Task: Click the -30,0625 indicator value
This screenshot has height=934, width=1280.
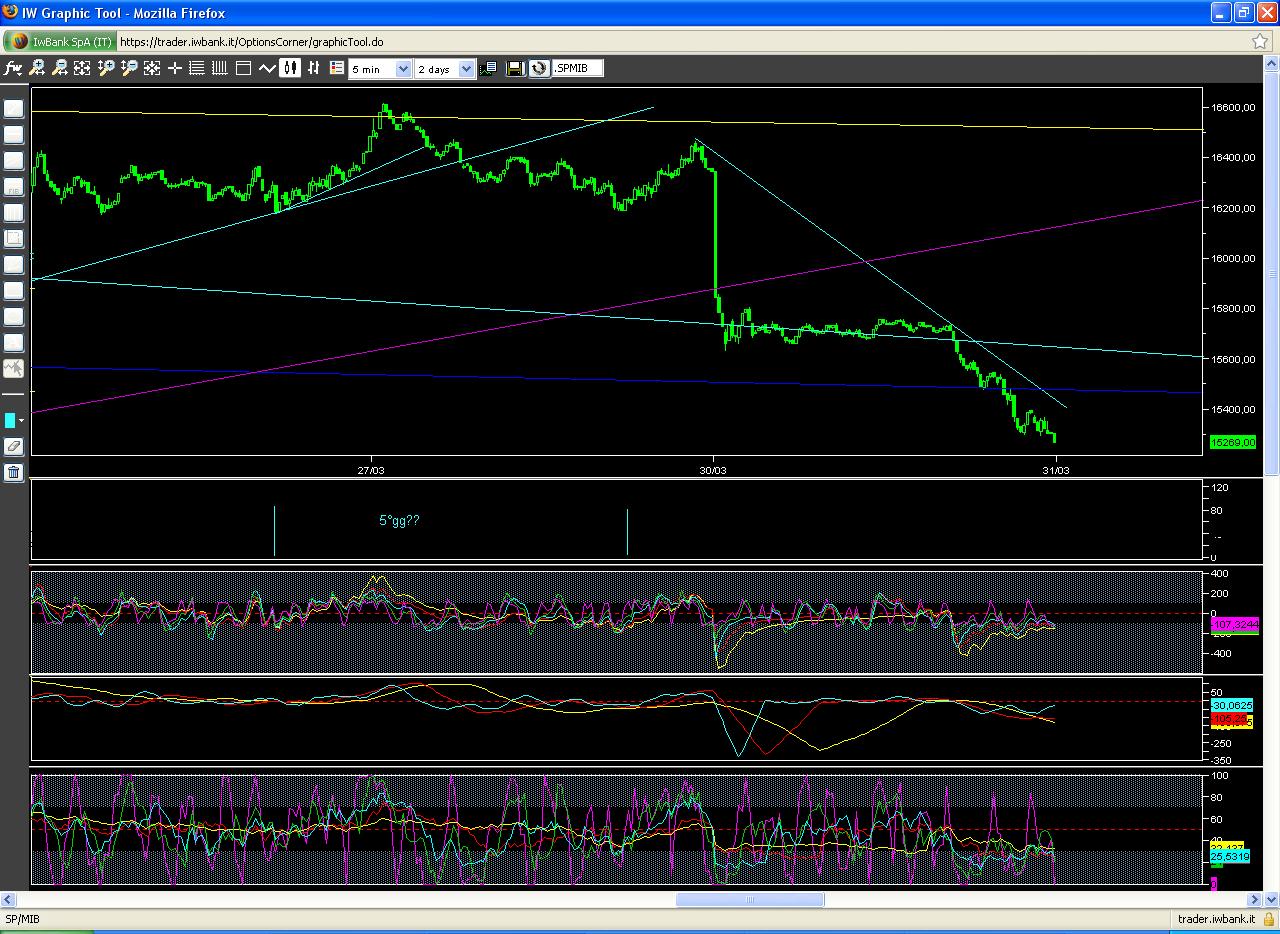Action: pos(1231,705)
